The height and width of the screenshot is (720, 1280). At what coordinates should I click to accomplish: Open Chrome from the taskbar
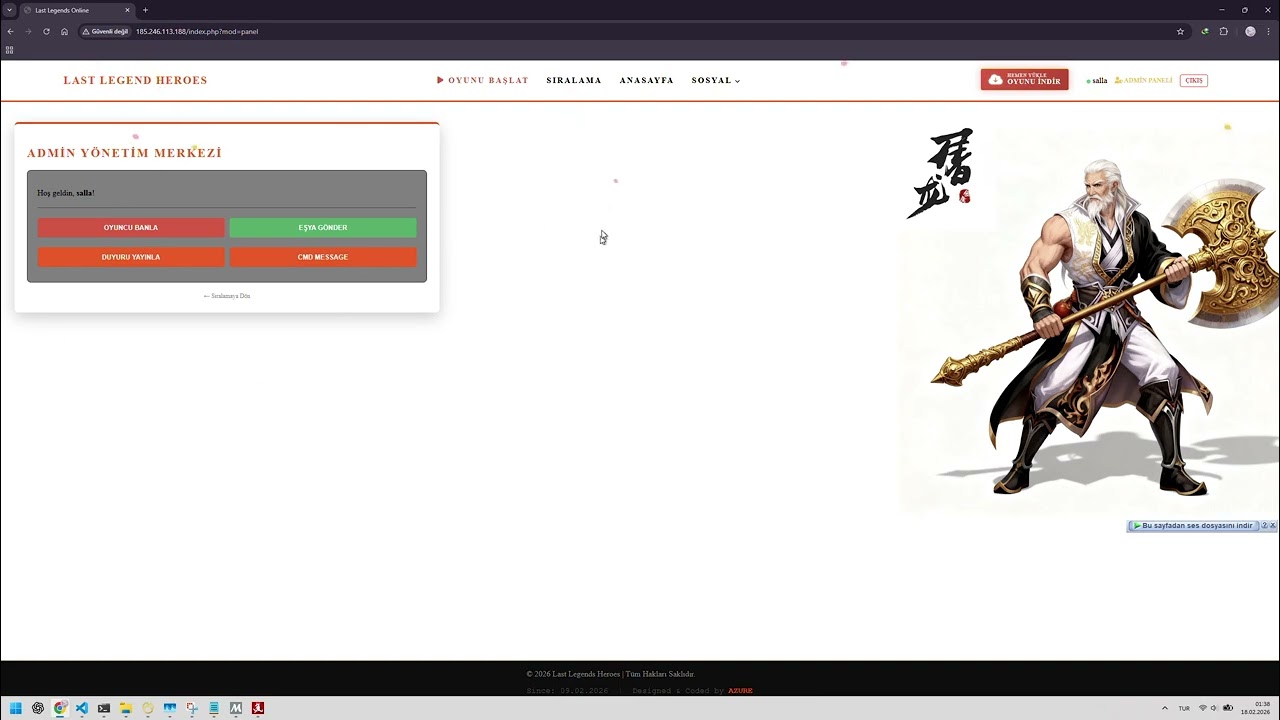click(x=60, y=708)
